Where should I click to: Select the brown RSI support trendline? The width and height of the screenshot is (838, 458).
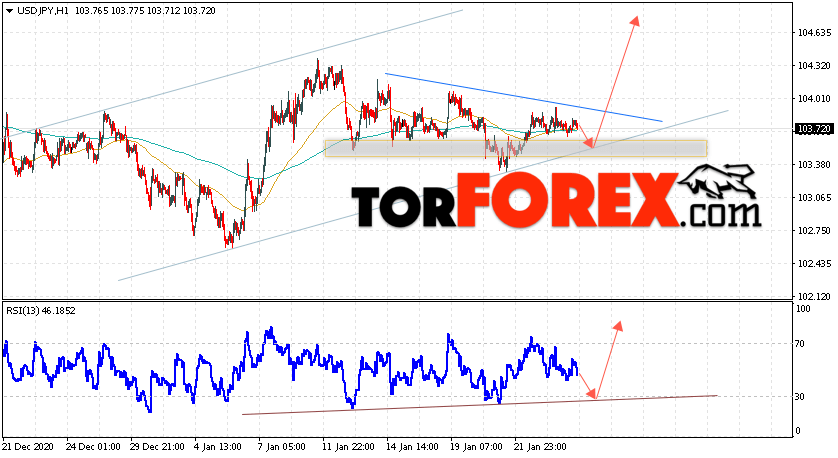pyautogui.click(x=479, y=405)
